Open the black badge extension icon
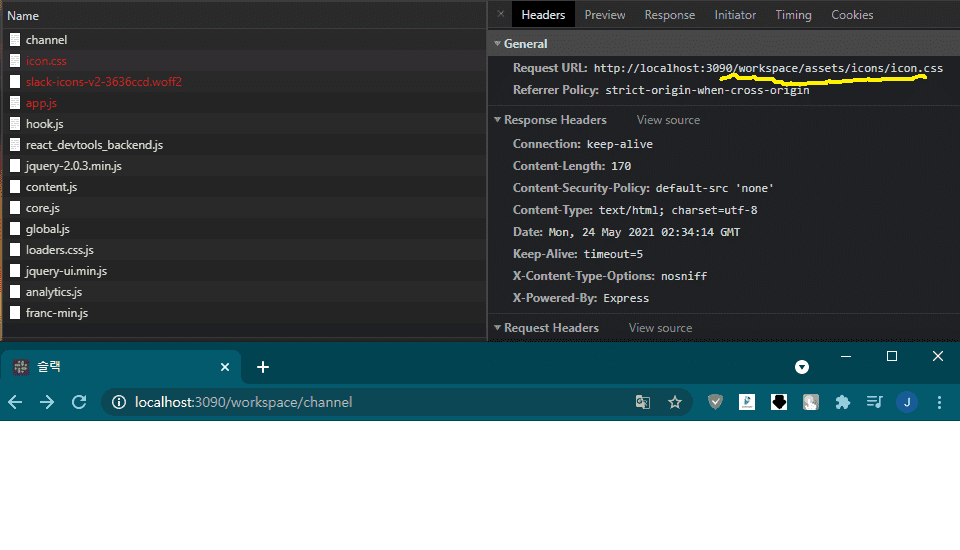 coord(779,402)
